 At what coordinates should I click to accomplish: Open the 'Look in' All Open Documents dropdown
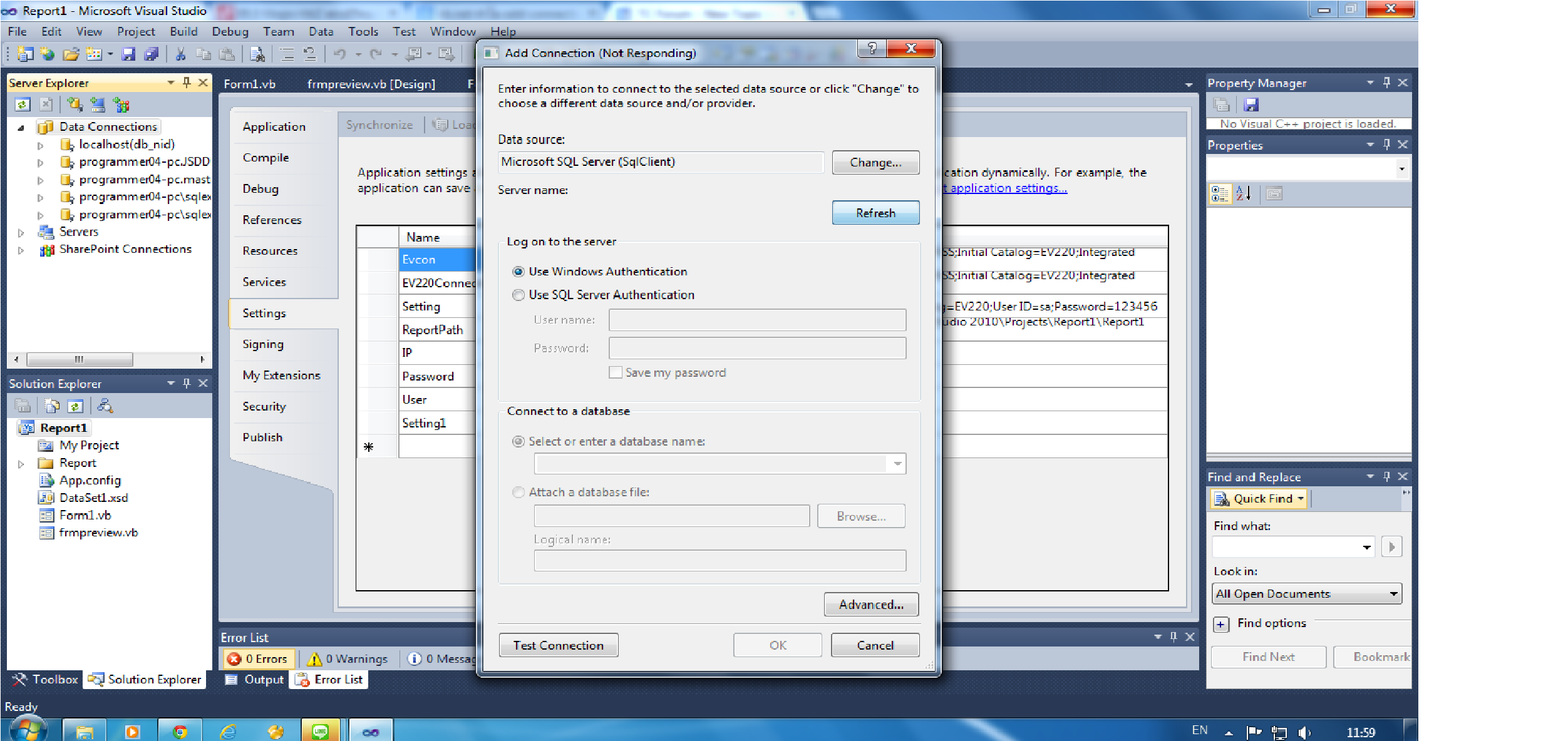point(1394,593)
